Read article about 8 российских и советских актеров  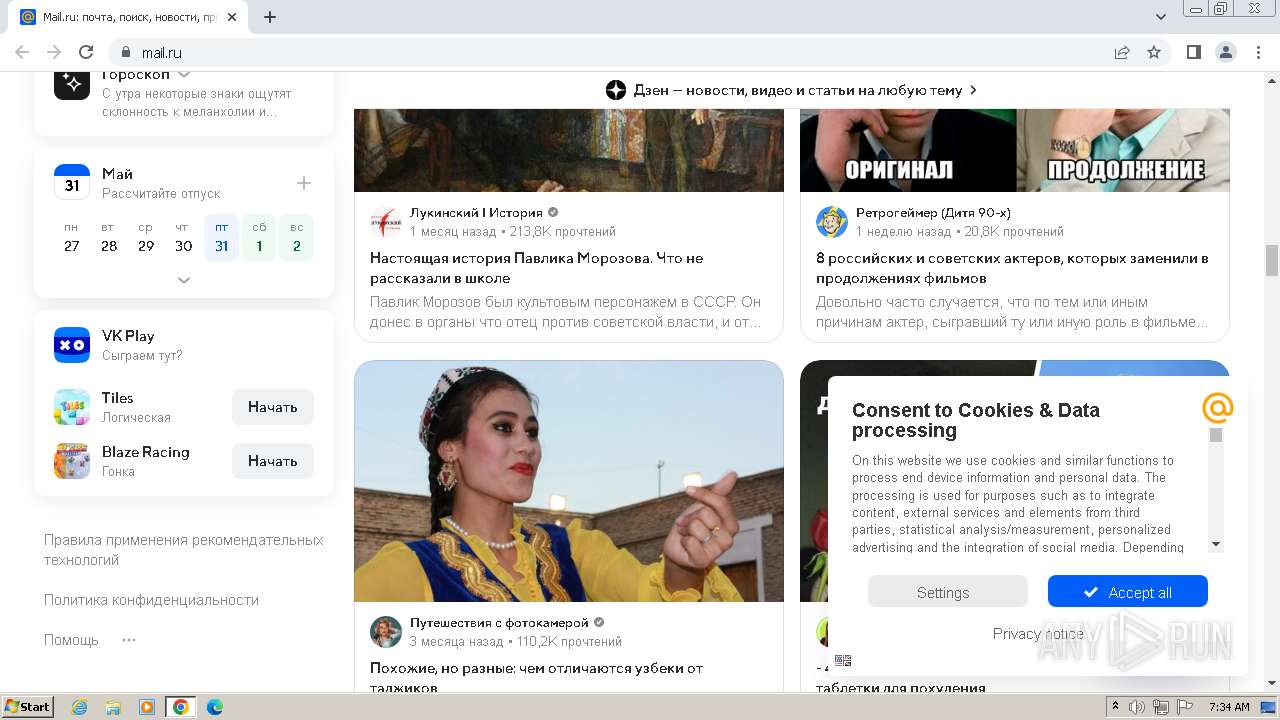point(1012,268)
